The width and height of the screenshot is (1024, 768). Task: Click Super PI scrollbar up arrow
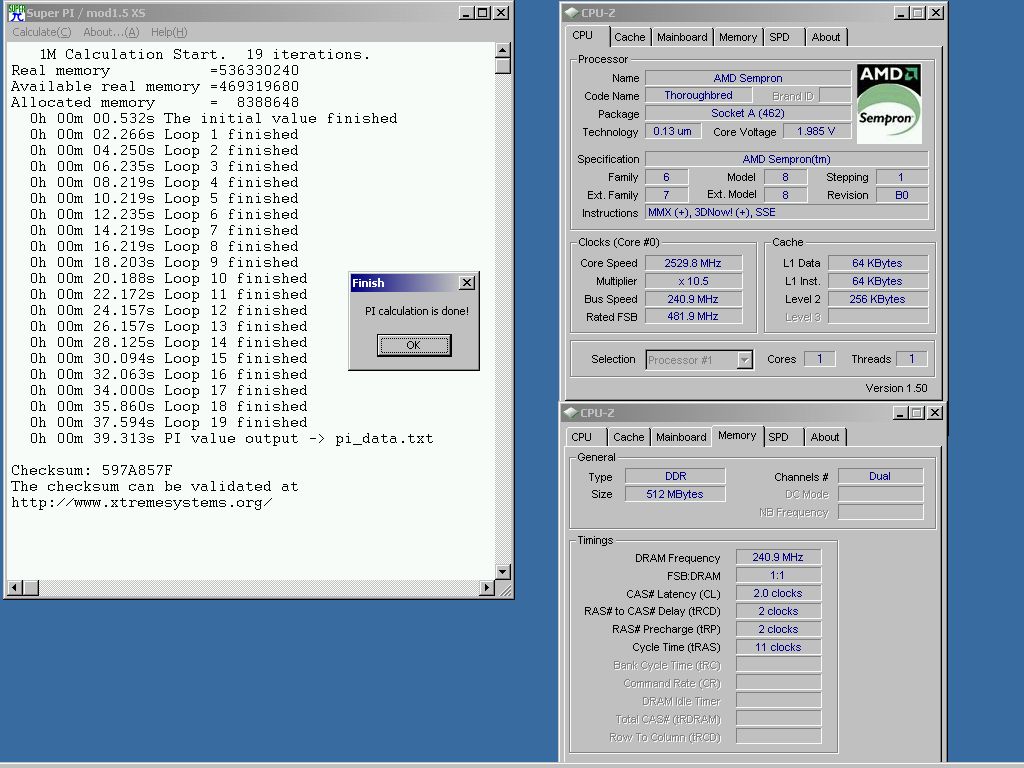[502, 50]
